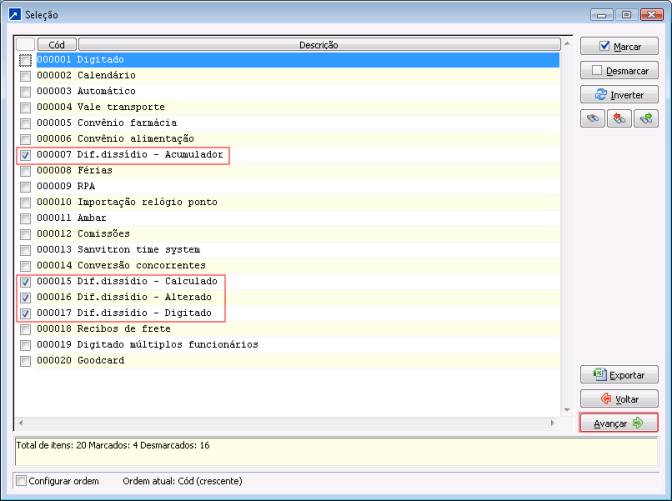The width and height of the screenshot is (672, 501).
Task: Check the 000004 Vale transporte checkbox
Action: click(x=25, y=108)
